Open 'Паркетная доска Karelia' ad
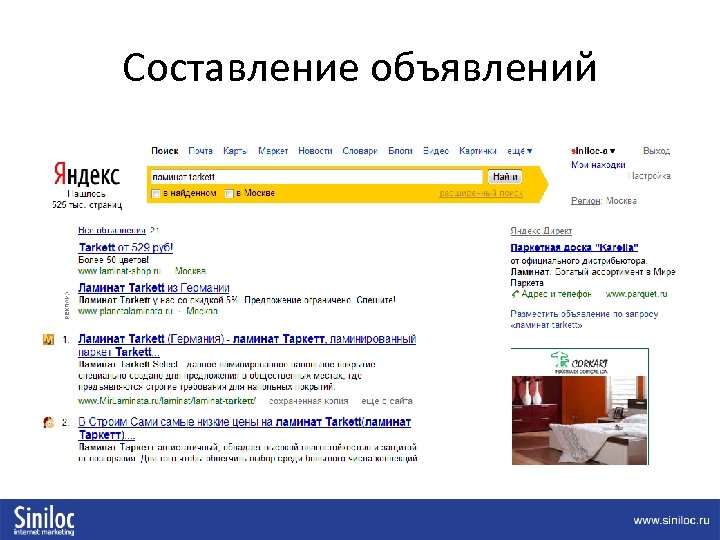 [x=574, y=248]
